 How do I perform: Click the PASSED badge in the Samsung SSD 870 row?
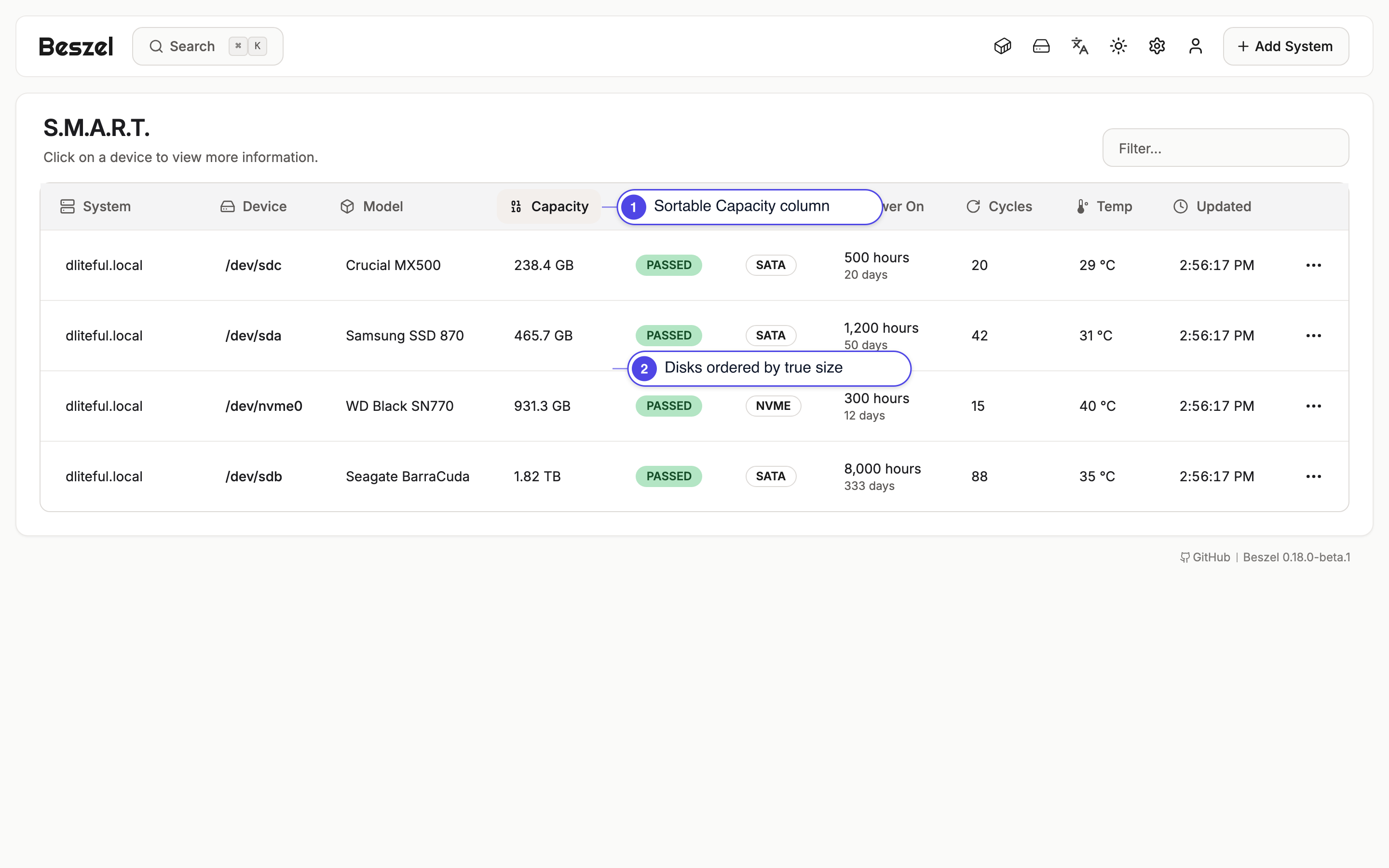[668, 336]
